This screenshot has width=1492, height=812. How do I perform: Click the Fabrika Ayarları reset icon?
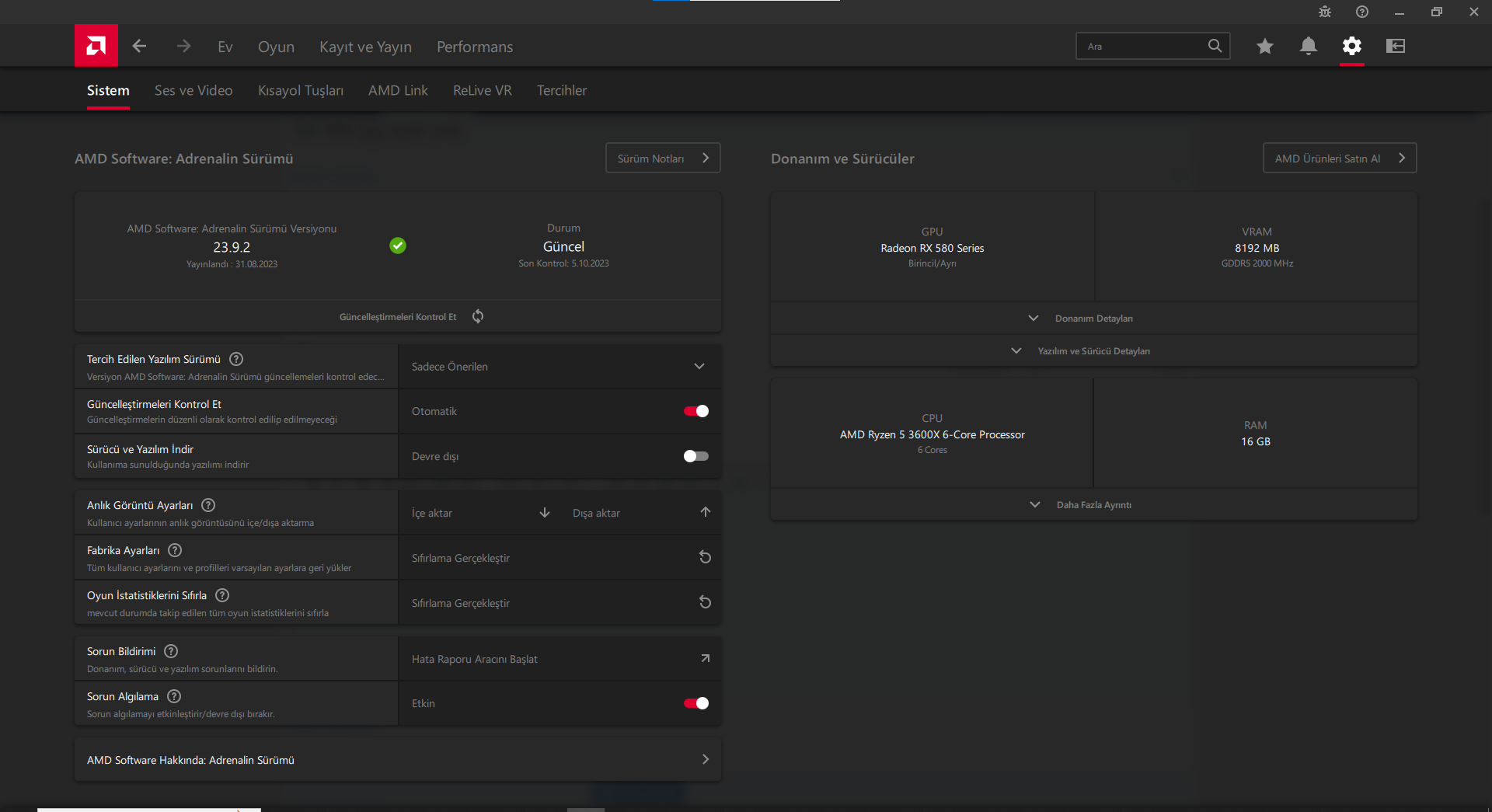click(706, 557)
